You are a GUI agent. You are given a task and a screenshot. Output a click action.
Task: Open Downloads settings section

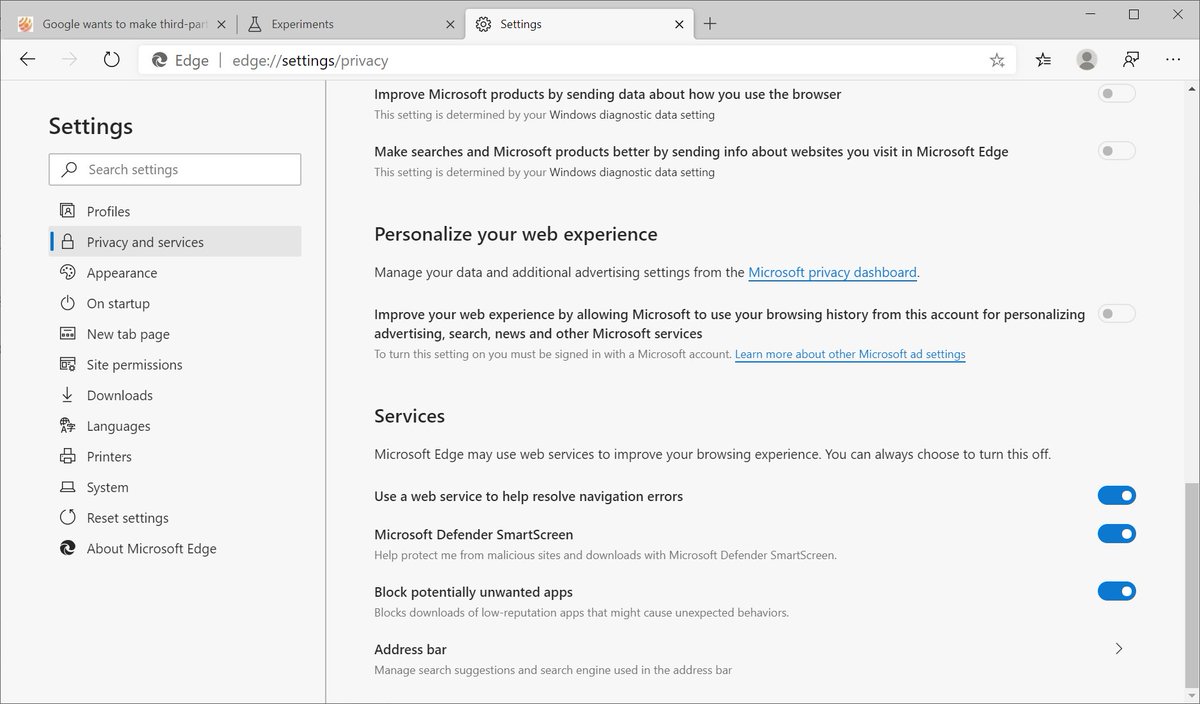click(x=175, y=395)
